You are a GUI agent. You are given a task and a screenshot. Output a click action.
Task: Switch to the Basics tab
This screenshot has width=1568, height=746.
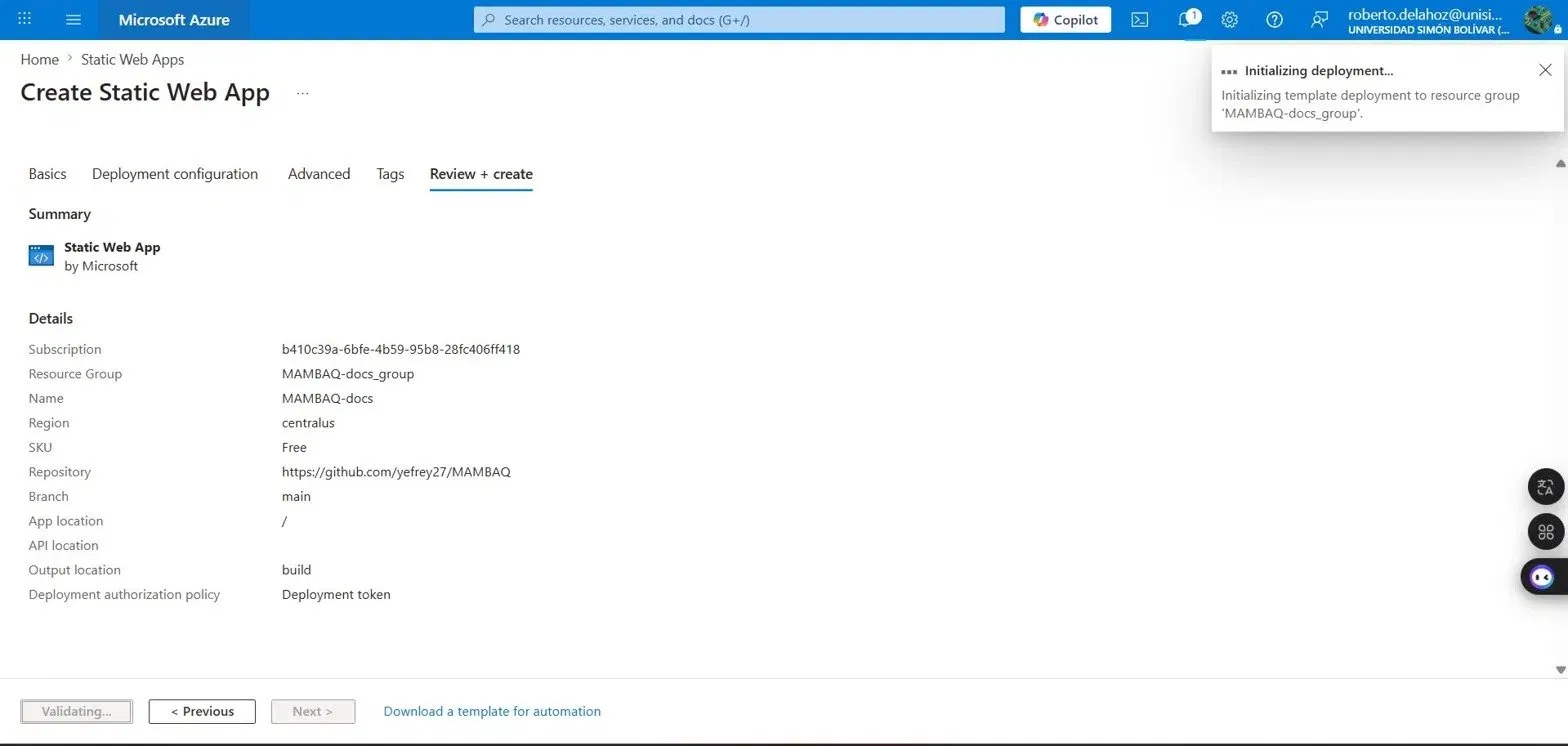click(47, 174)
